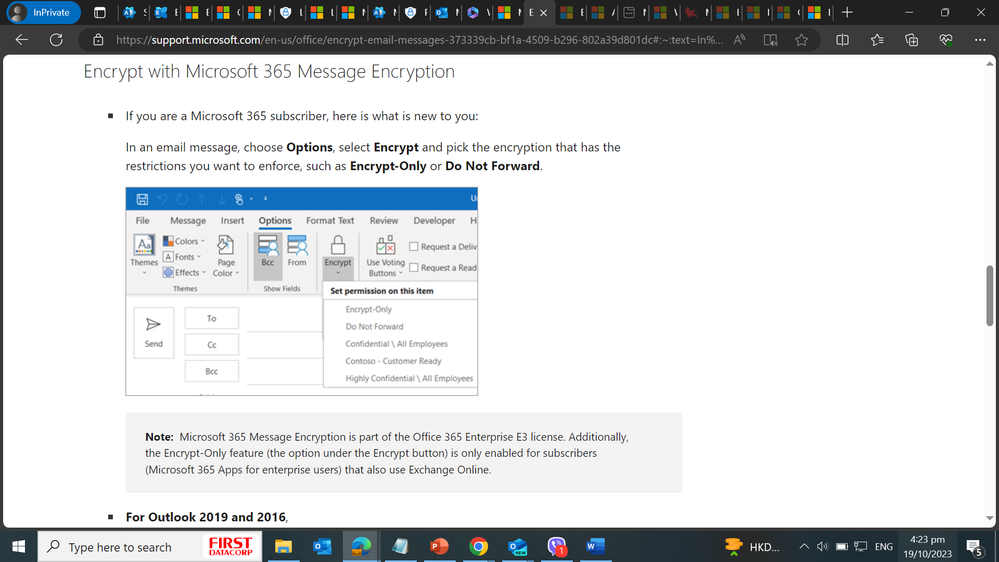Screen dimensions: 999x562
Task: Open the Favorites list
Action: [x=877, y=40]
